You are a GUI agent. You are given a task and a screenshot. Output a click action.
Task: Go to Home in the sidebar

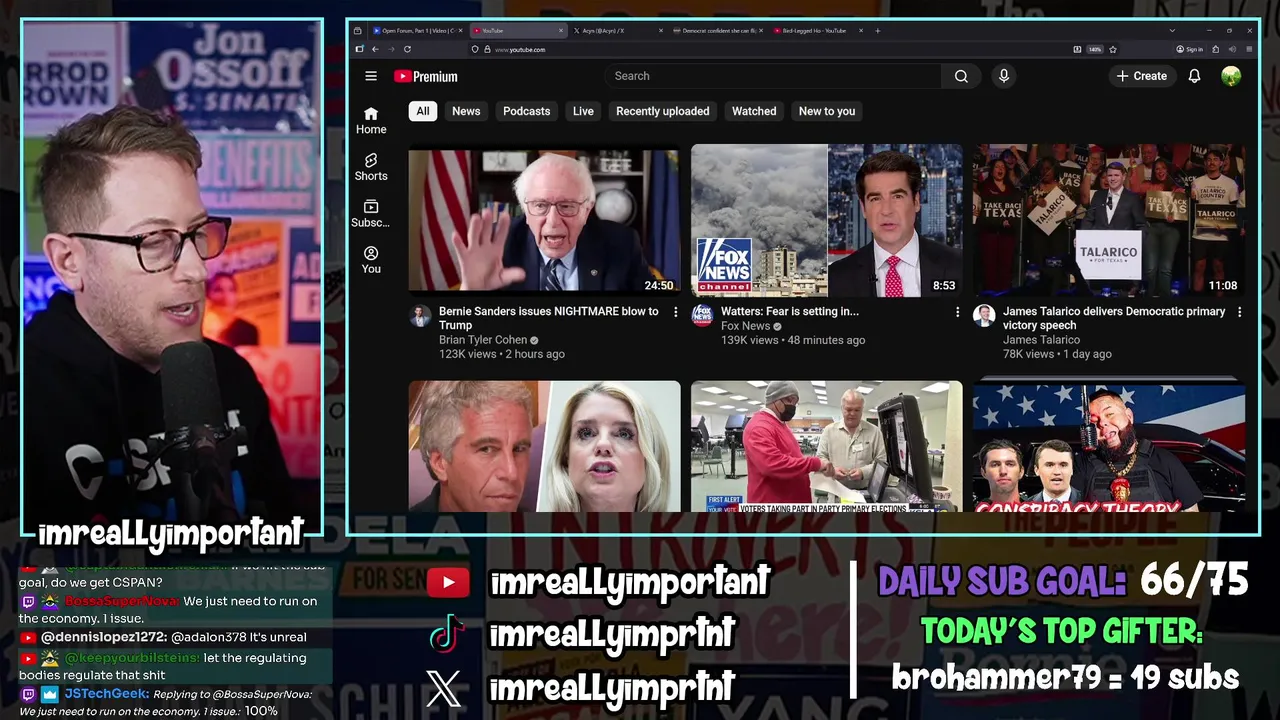point(371,120)
